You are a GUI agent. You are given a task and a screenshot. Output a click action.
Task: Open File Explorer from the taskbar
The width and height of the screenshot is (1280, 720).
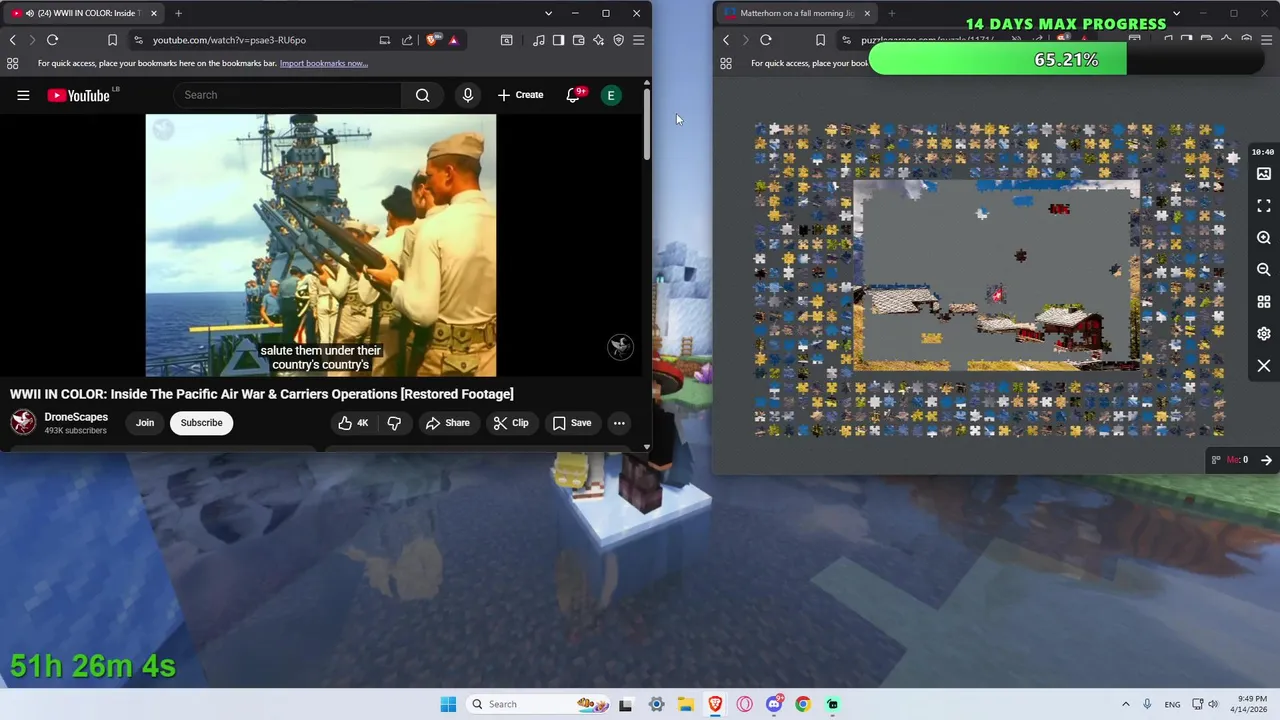(x=686, y=704)
